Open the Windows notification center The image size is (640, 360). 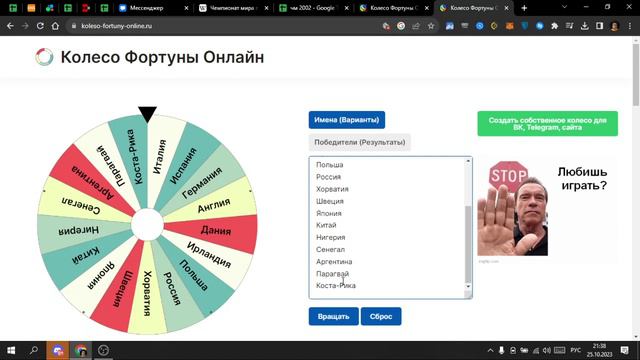[624, 350]
